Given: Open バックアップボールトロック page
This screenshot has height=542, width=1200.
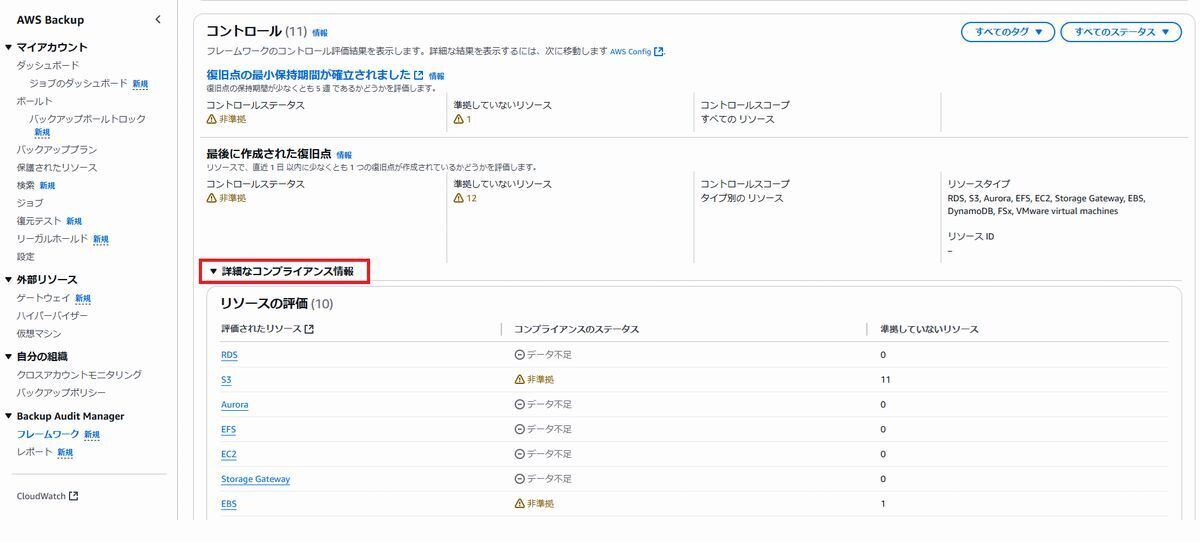Looking at the screenshot, I should click(87, 119).
